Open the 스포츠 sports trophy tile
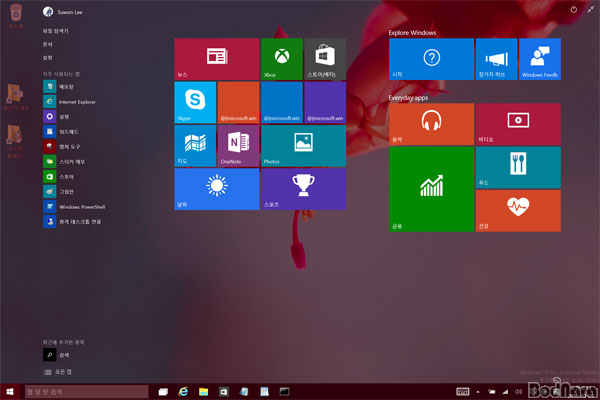 point(303,189)
